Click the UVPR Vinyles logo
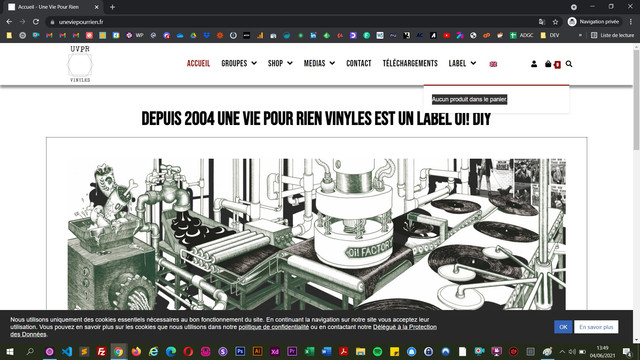This screenshot has height=360, width=640. point(80,64)
